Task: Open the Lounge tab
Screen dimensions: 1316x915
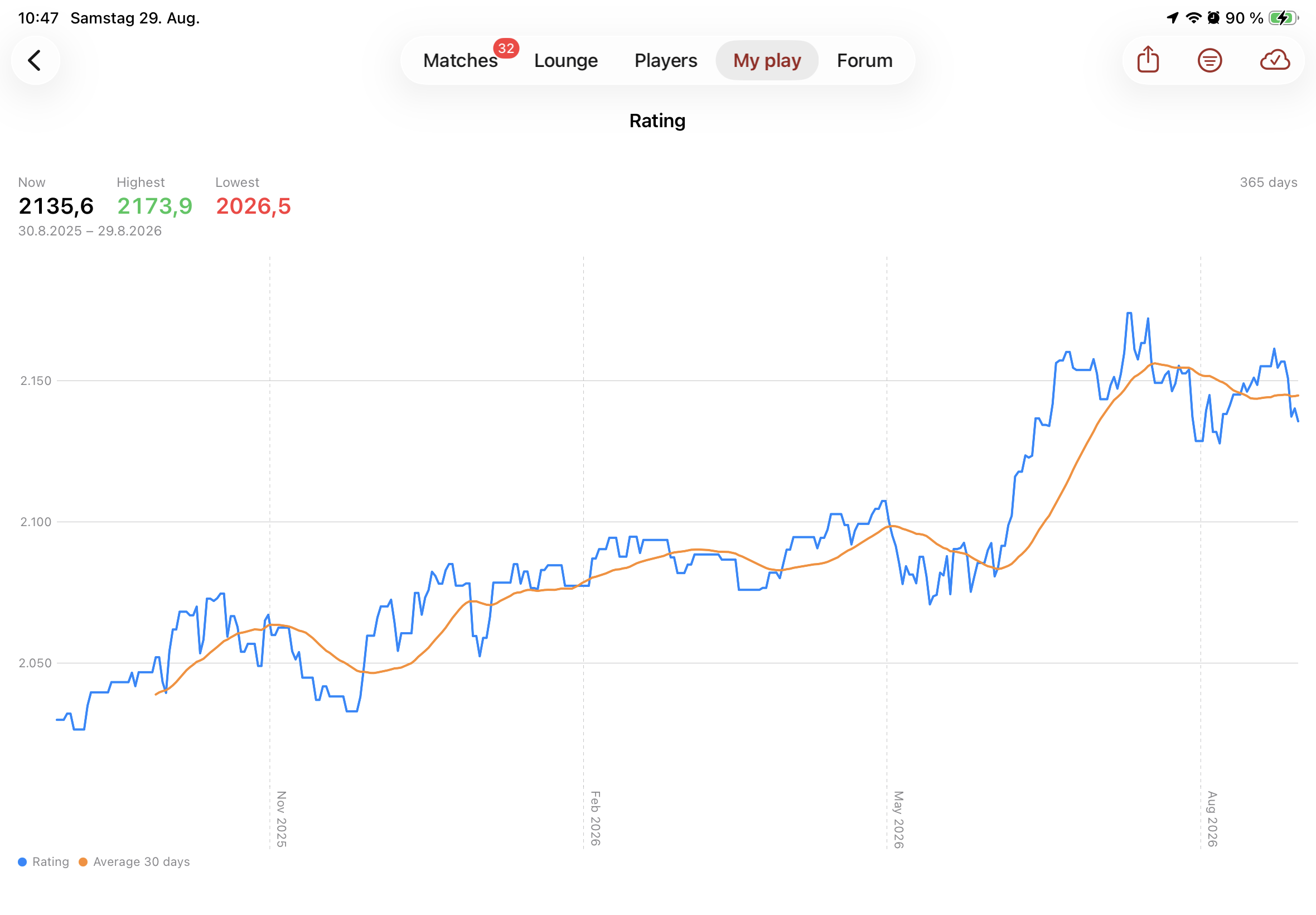Action: [x=565, y=60]
